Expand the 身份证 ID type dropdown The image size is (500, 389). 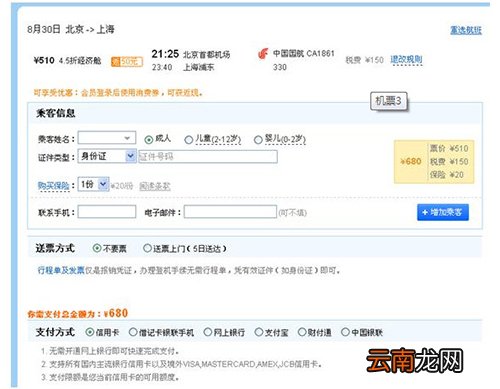click(107, 156)
